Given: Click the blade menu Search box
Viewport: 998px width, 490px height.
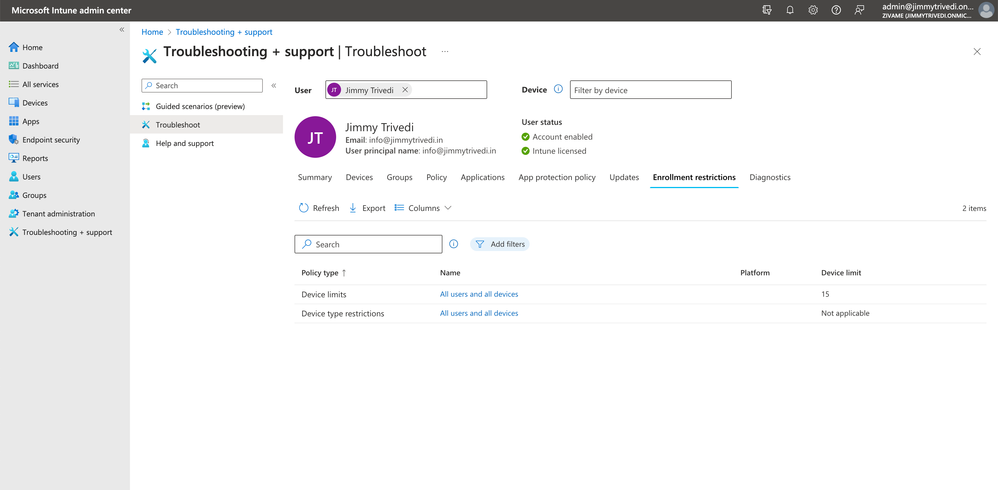Looking at the screenshot, I should point(202,85).
